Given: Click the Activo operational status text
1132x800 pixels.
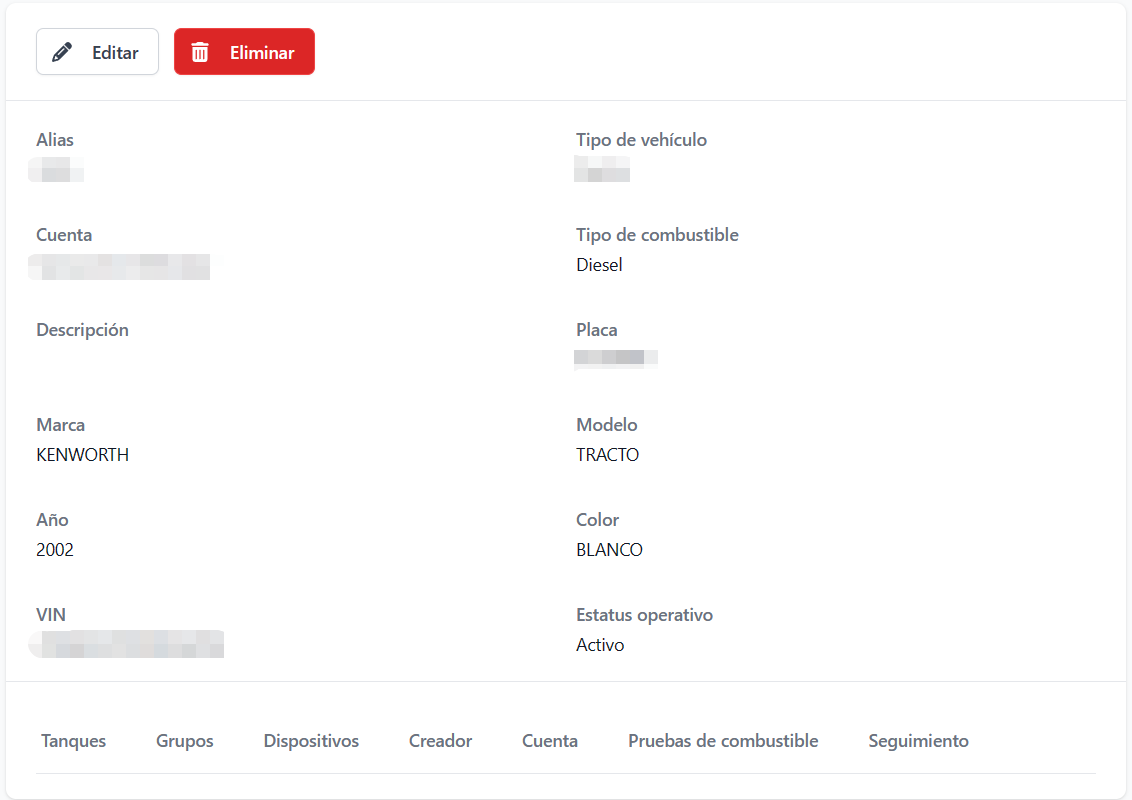Looking at the screenshot, I should pos(599,644).
